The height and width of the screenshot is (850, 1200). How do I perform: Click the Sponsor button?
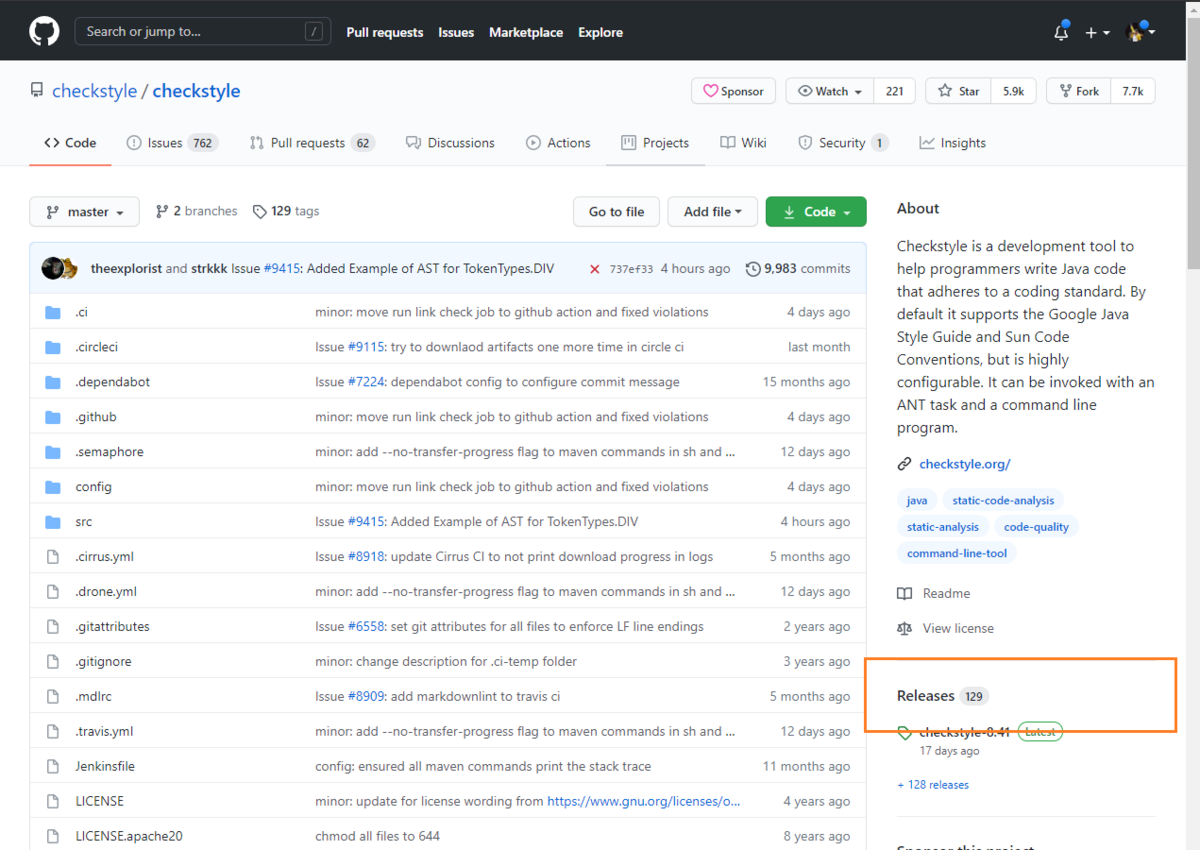734,91
